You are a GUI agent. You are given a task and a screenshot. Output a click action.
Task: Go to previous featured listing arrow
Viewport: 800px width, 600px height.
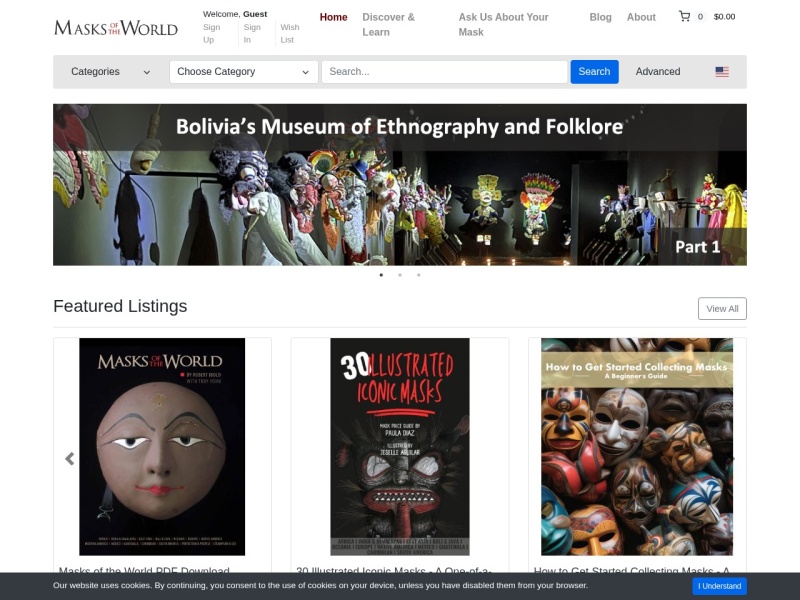click(x=70, y=459)
